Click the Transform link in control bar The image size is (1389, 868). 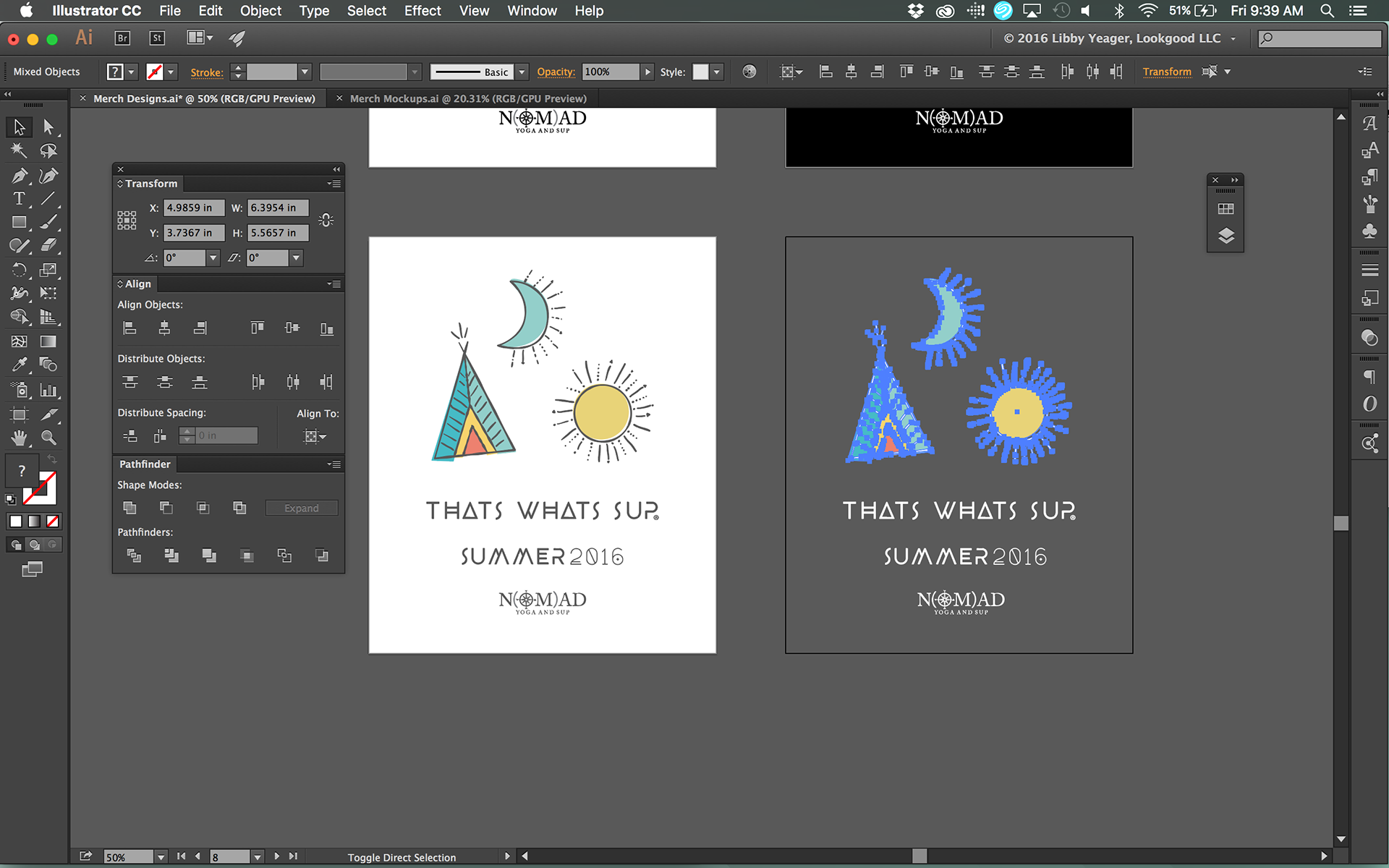1166,72
